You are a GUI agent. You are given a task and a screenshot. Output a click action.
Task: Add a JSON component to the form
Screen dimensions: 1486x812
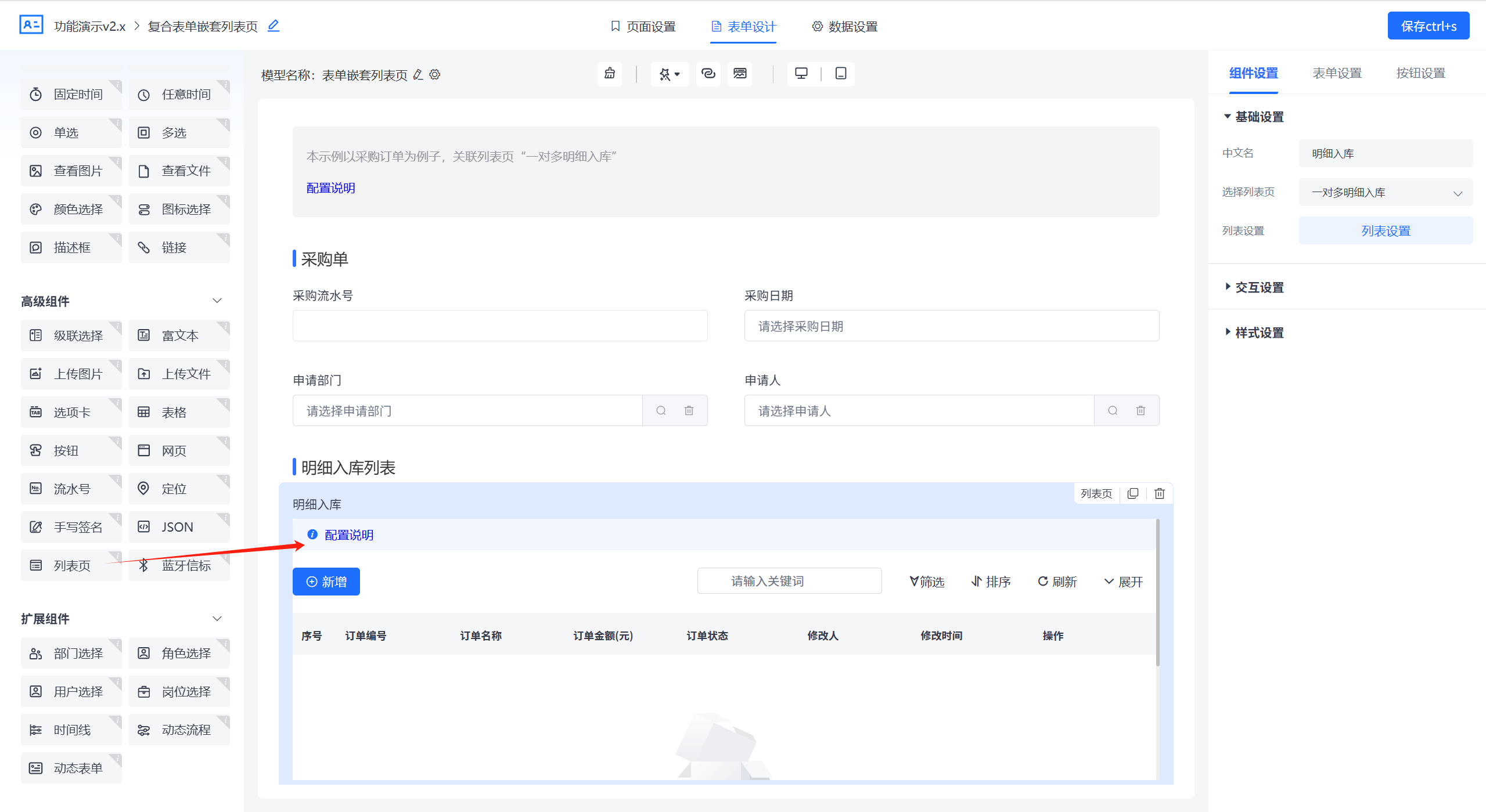[179, 527]
